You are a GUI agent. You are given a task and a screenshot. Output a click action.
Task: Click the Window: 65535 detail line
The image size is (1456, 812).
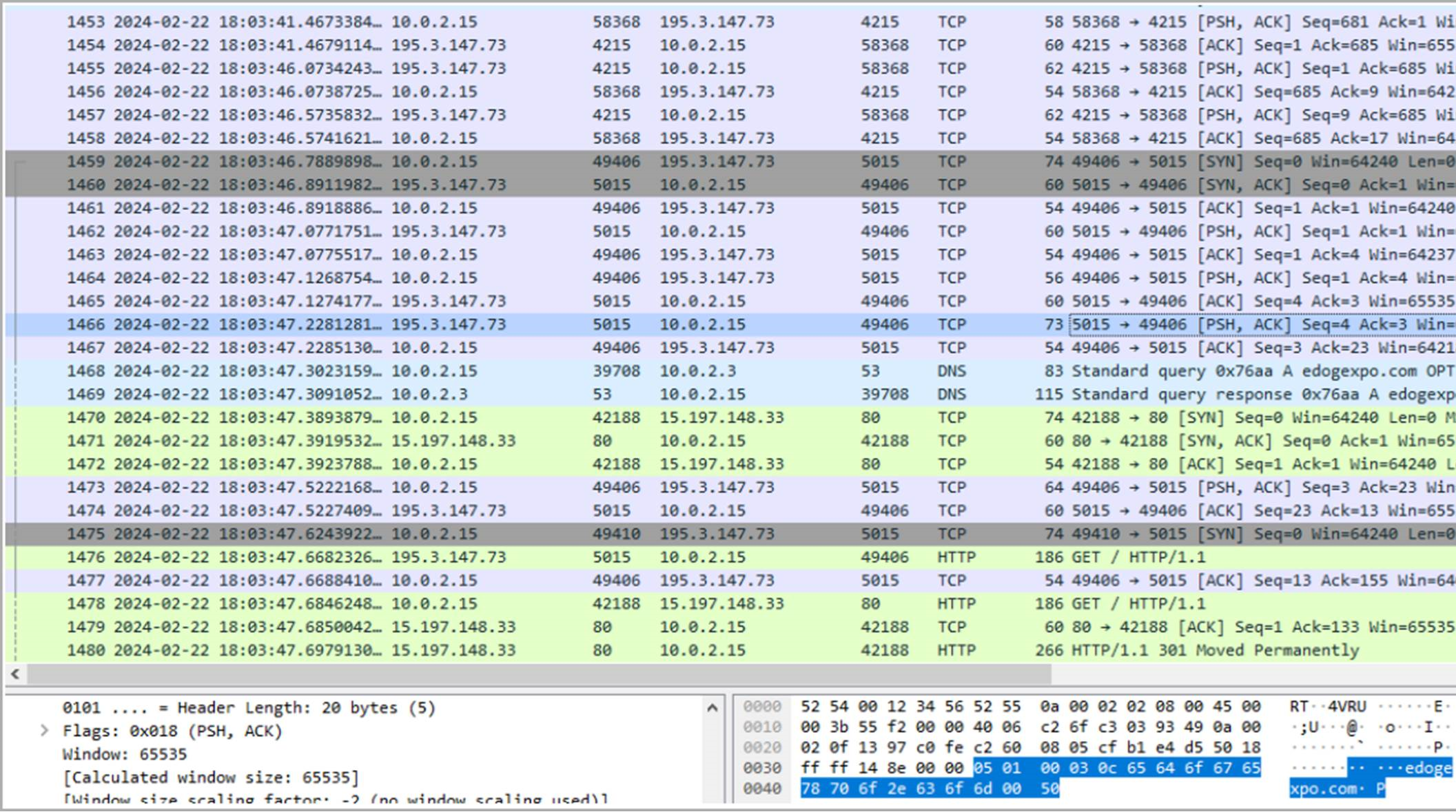(x=124, y=754)
